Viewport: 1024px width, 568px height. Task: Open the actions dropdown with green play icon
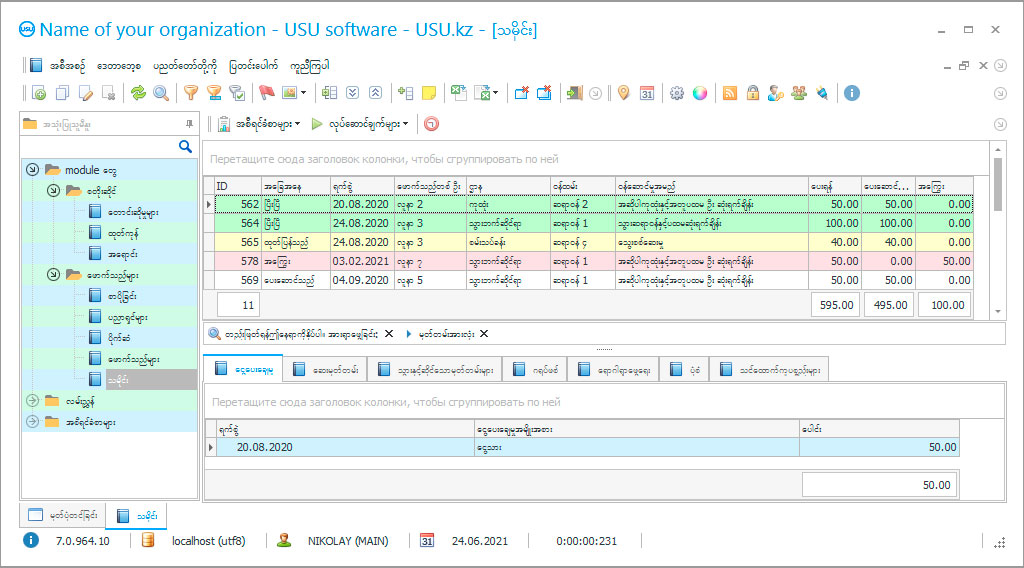click(362, 125)
